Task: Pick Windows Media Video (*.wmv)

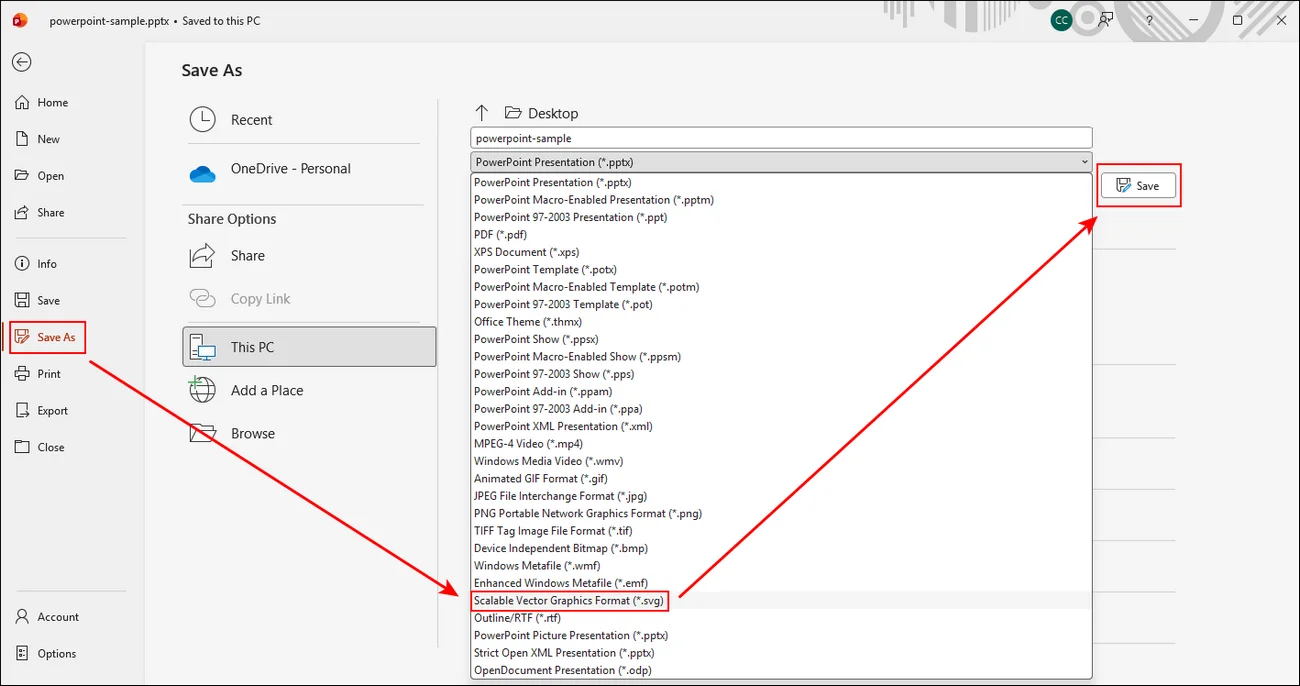Action: tap(781, 461)
